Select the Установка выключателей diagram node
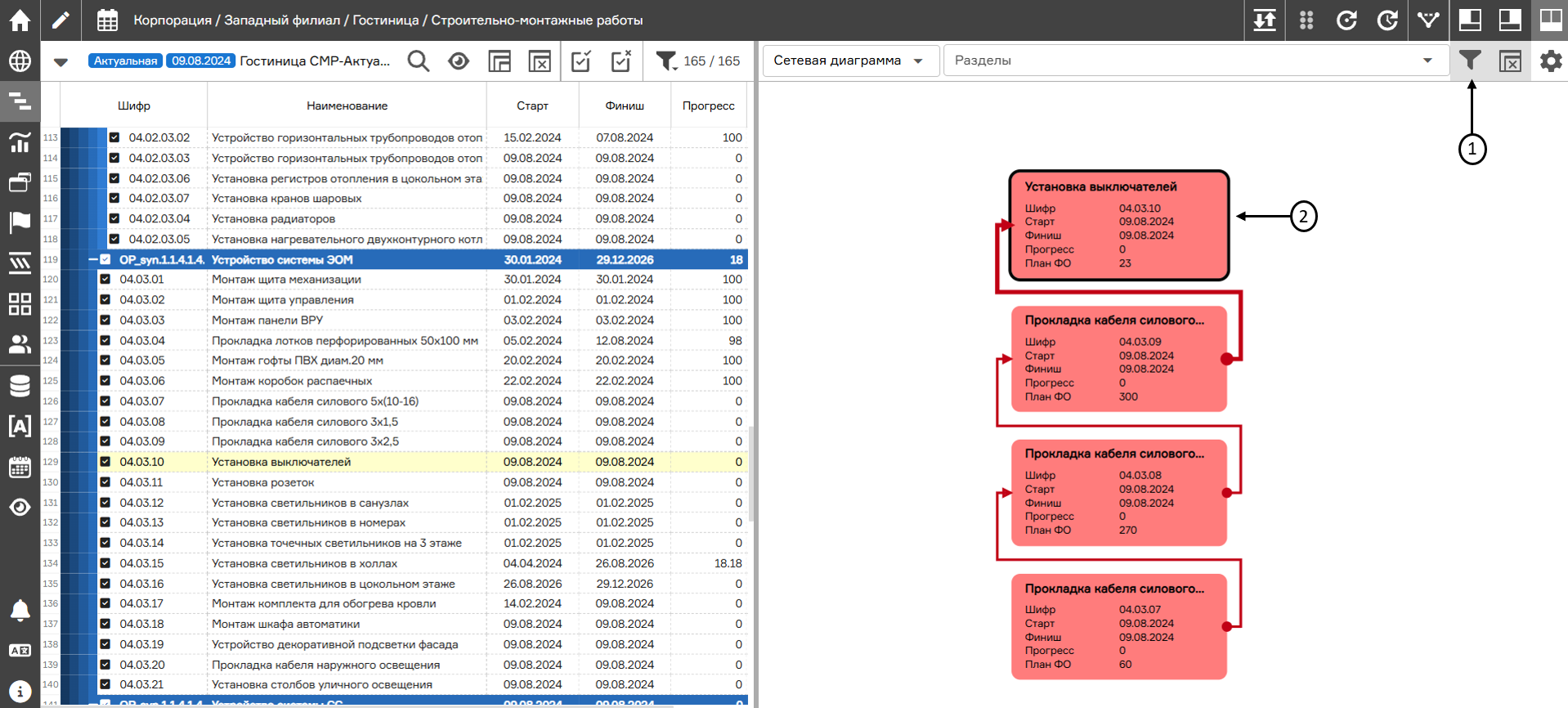Image resolution: width=1568 pixels, height=708 pixels. point(1119,226)
